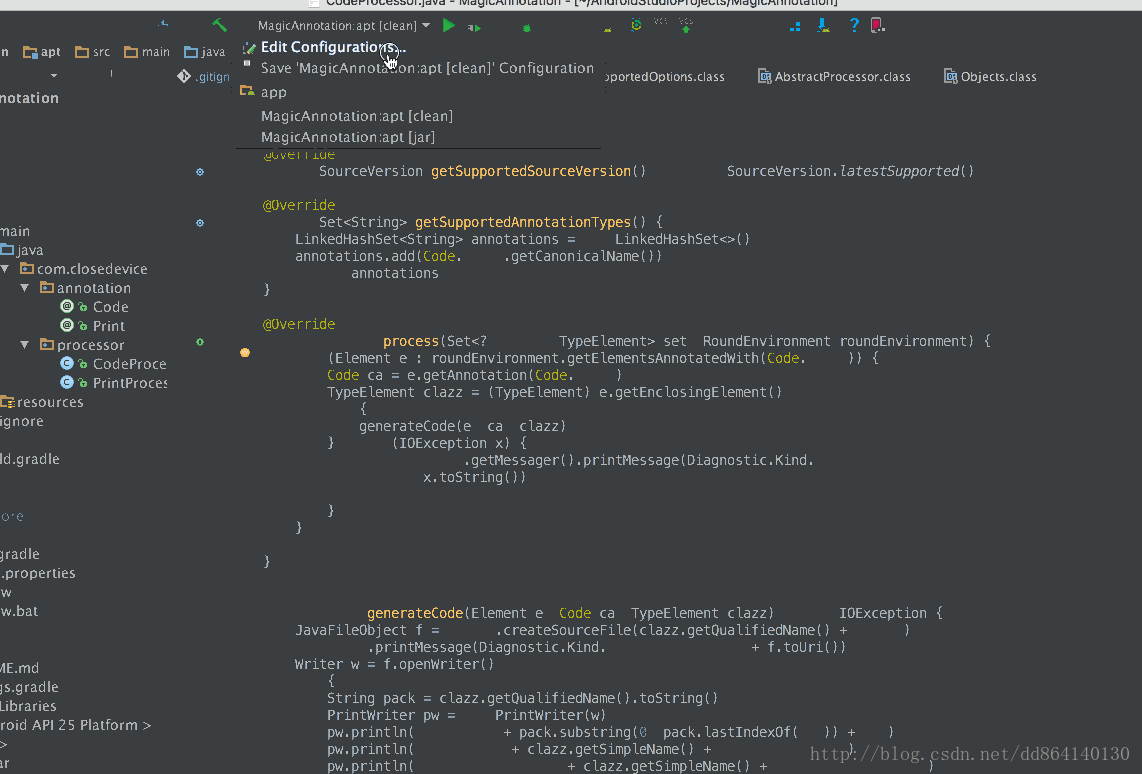Click the process method name in editor
Image resolution: width=1142 pixels, height=774 pixels.
[x=411, y=341]
